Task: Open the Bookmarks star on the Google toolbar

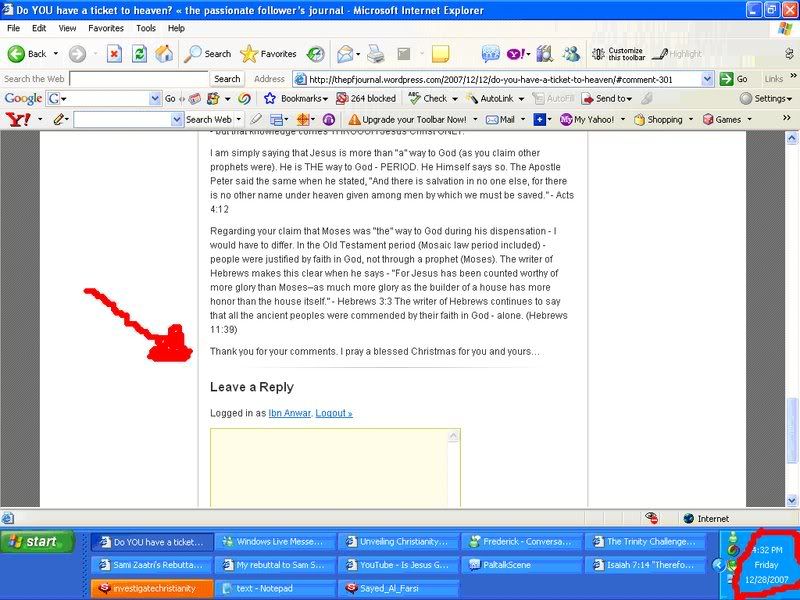Action: (270, 98)
